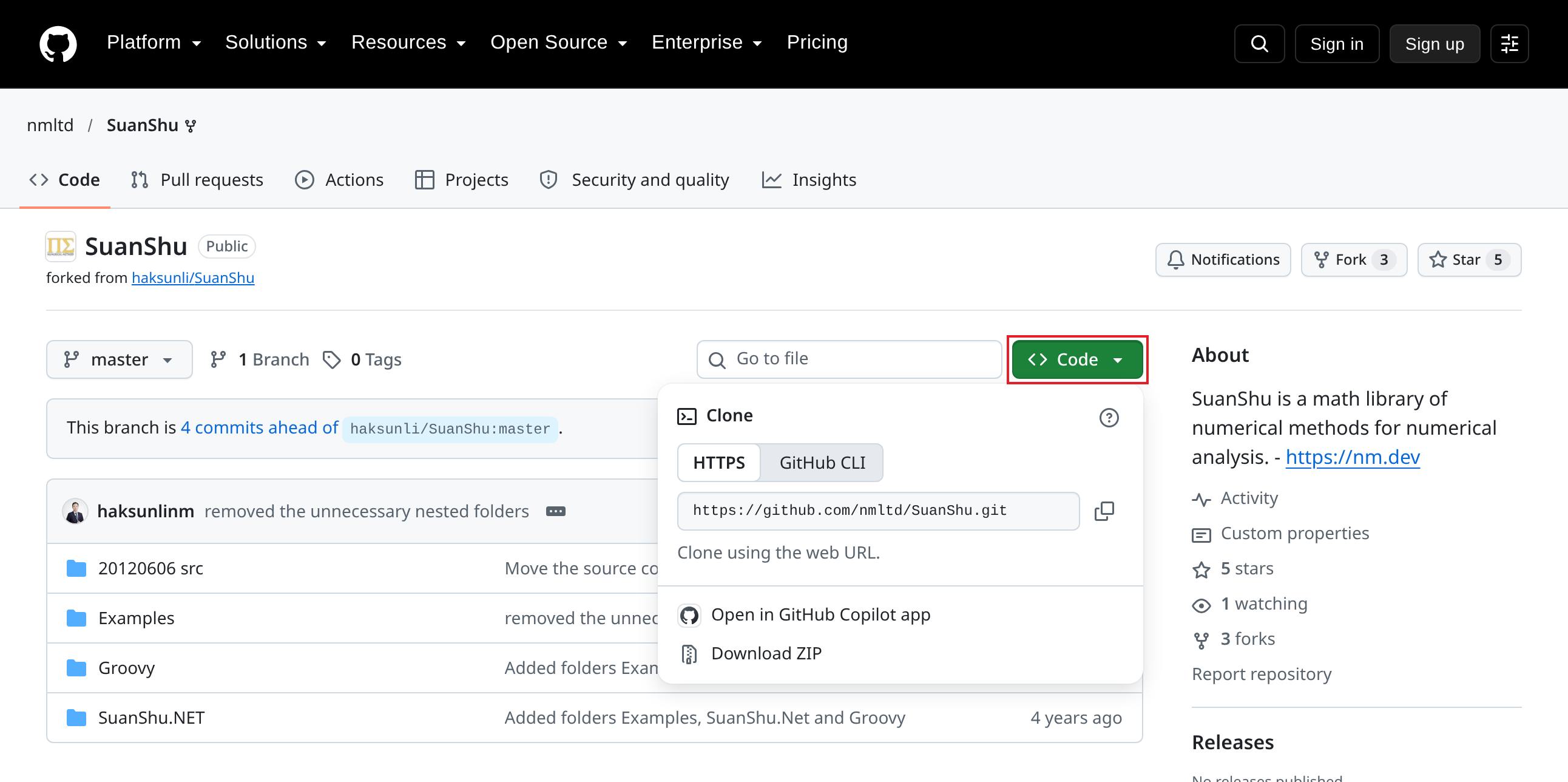The image size is (1568, 782).
Task: Click the SuanShu repository logo image
Action: [61, 246]
